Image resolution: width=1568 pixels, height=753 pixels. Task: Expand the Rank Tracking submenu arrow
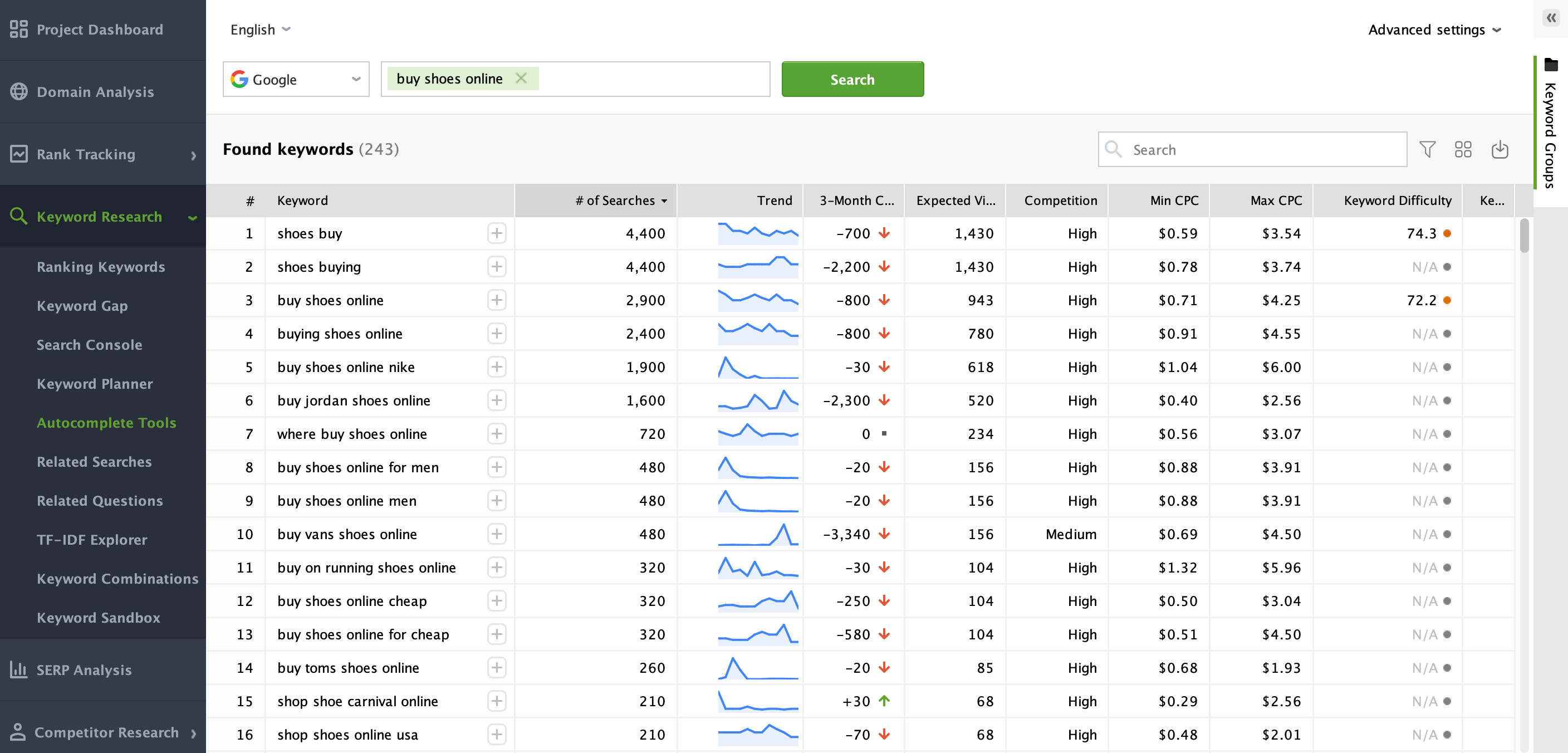pyautogui.click(x=194, y=155)
